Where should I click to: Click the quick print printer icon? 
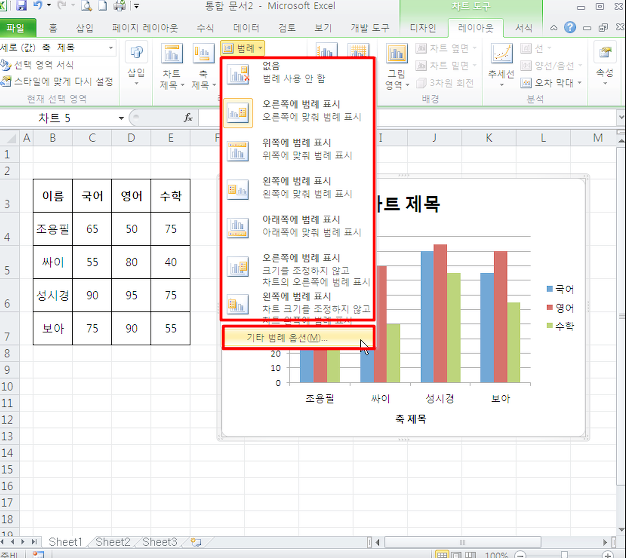(120, 6)
